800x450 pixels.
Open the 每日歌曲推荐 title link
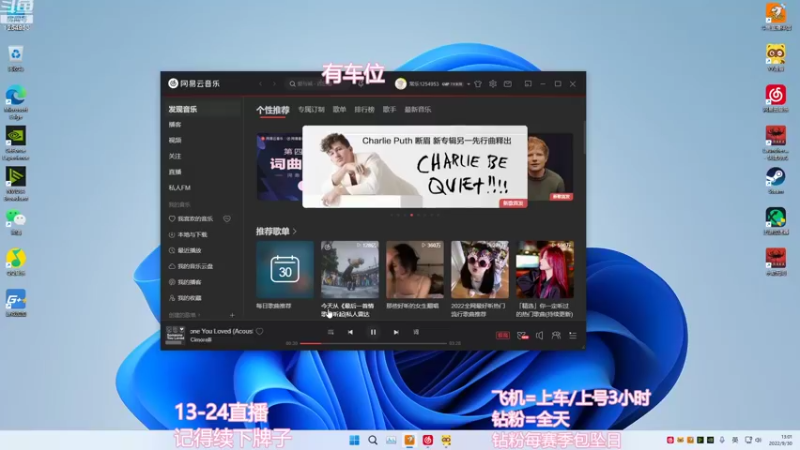tap(273, 306)
